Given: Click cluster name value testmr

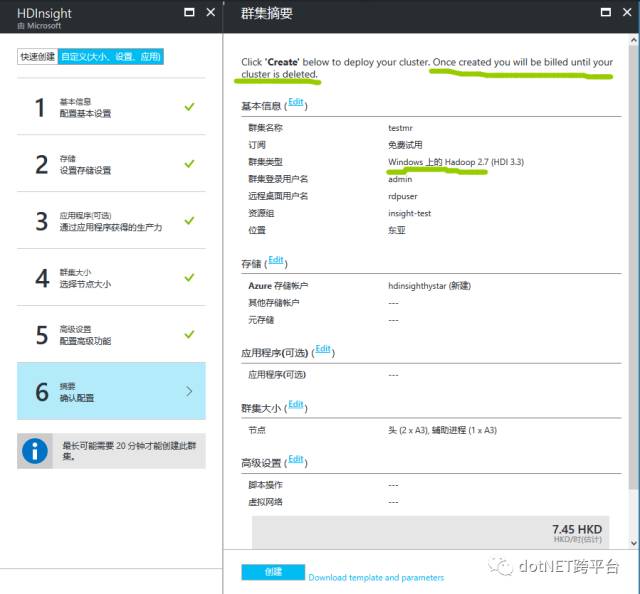Looking at the screenshot, I should pyautogui.click(x=400, y=128).
